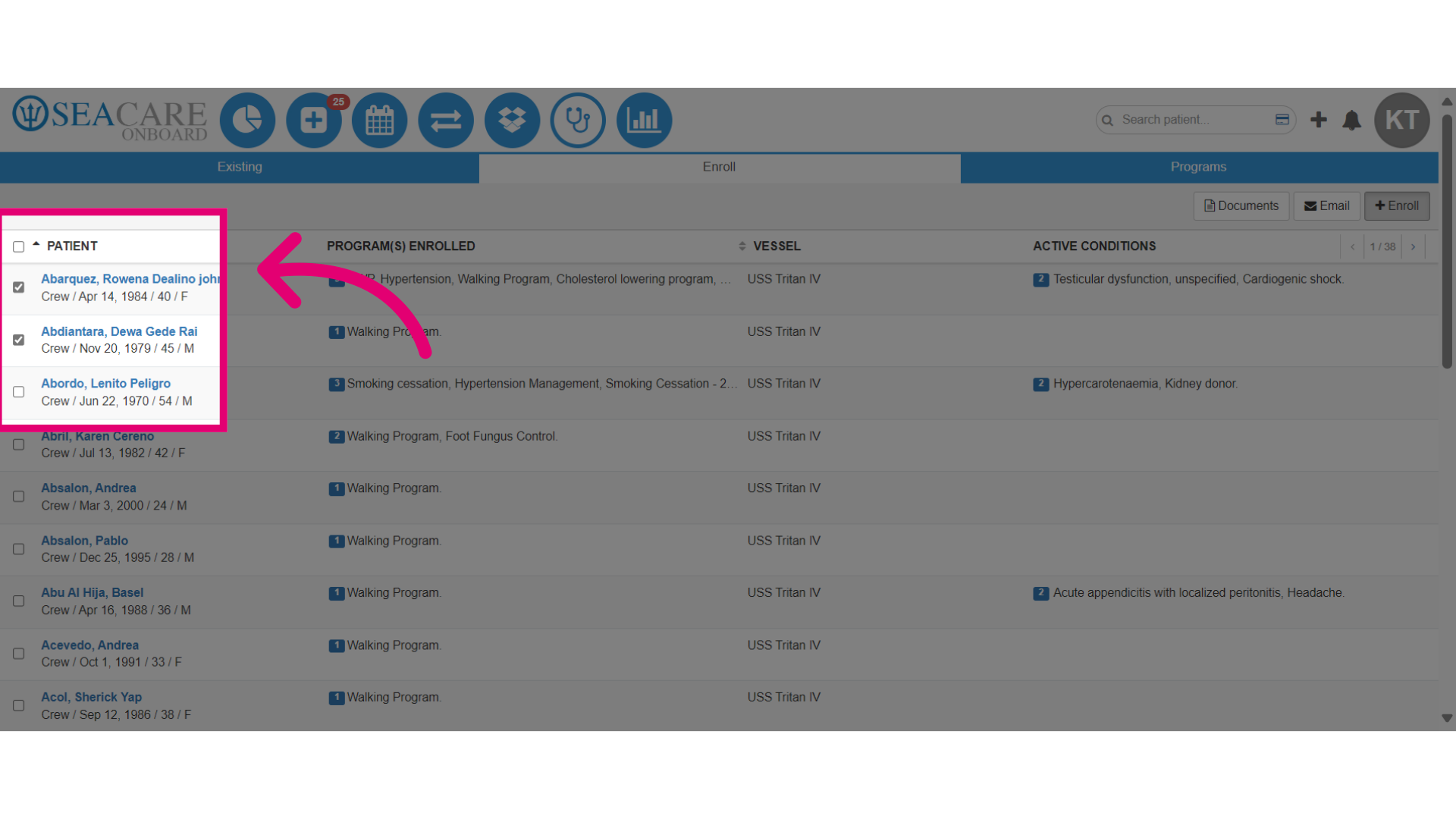Click the scrollbar down arrow

[x=1447, y=718]
